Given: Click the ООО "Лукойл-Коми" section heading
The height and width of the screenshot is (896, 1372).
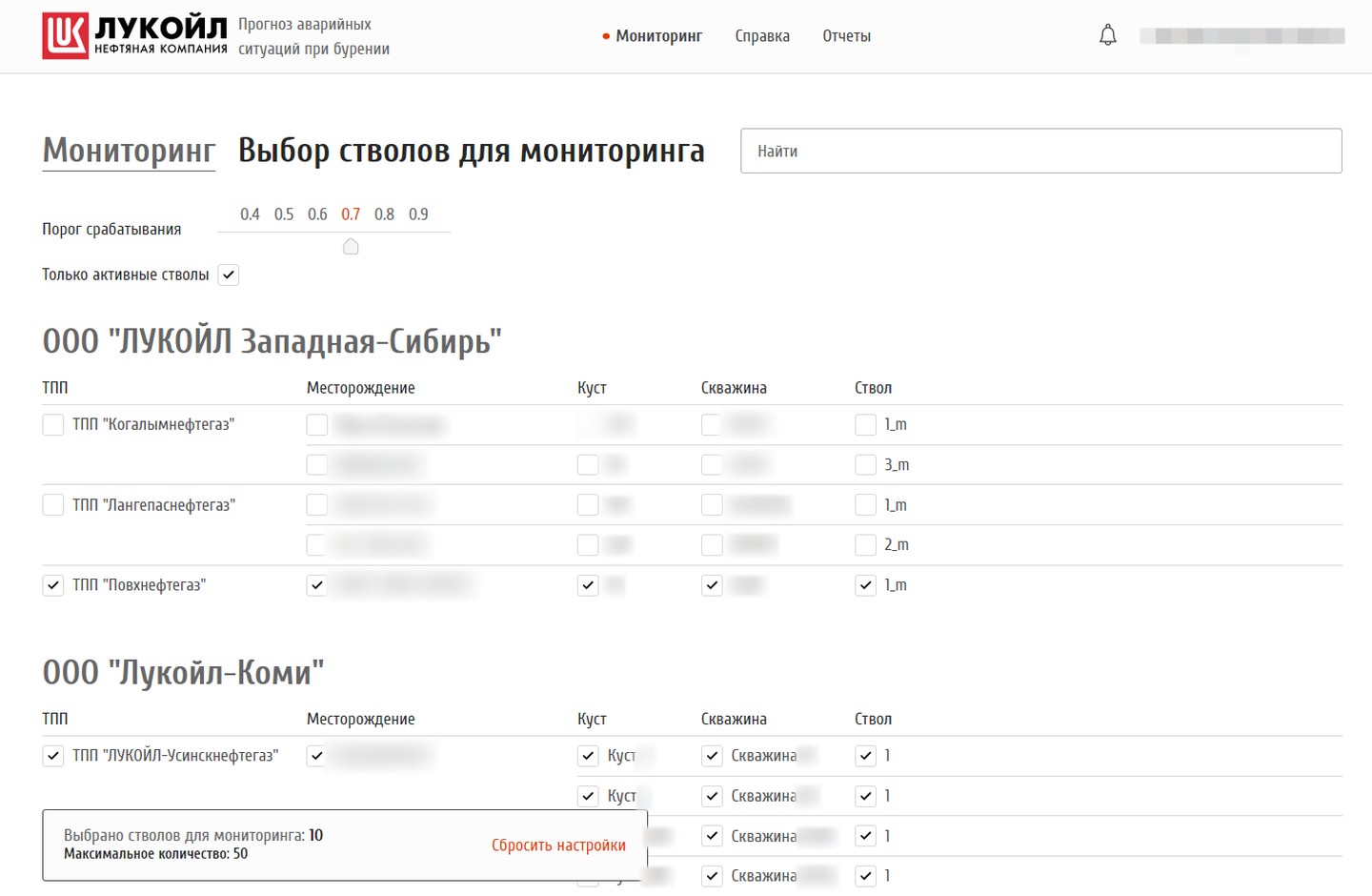Looking at the screenshot, I should [183, 673].
